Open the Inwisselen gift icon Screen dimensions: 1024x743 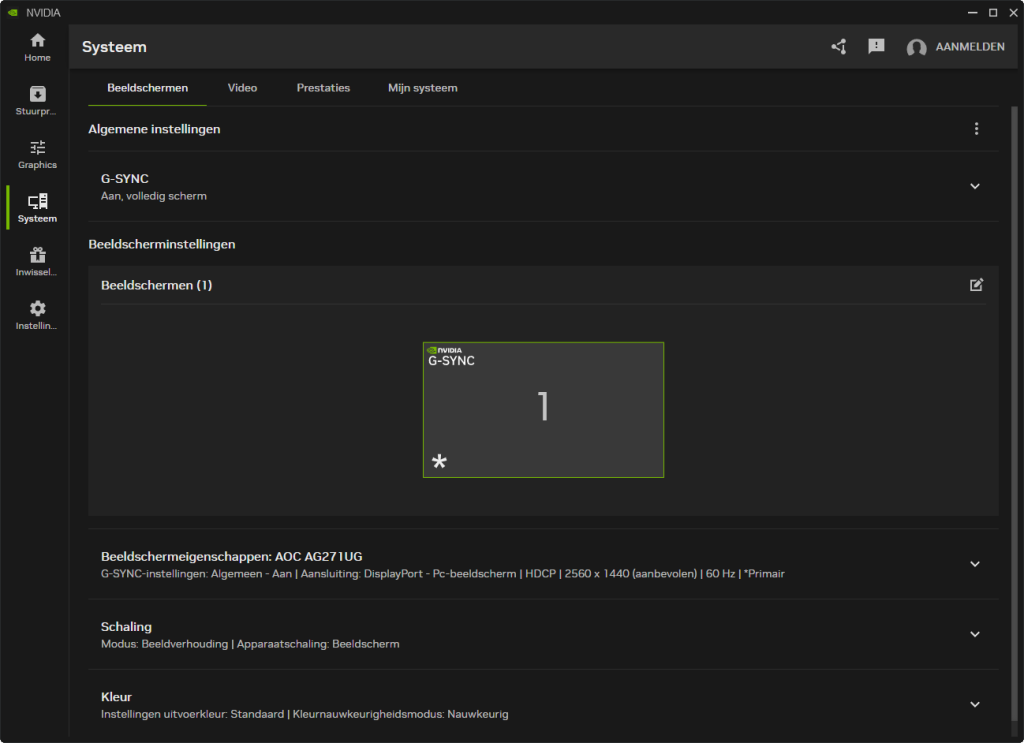pos(37,261)
